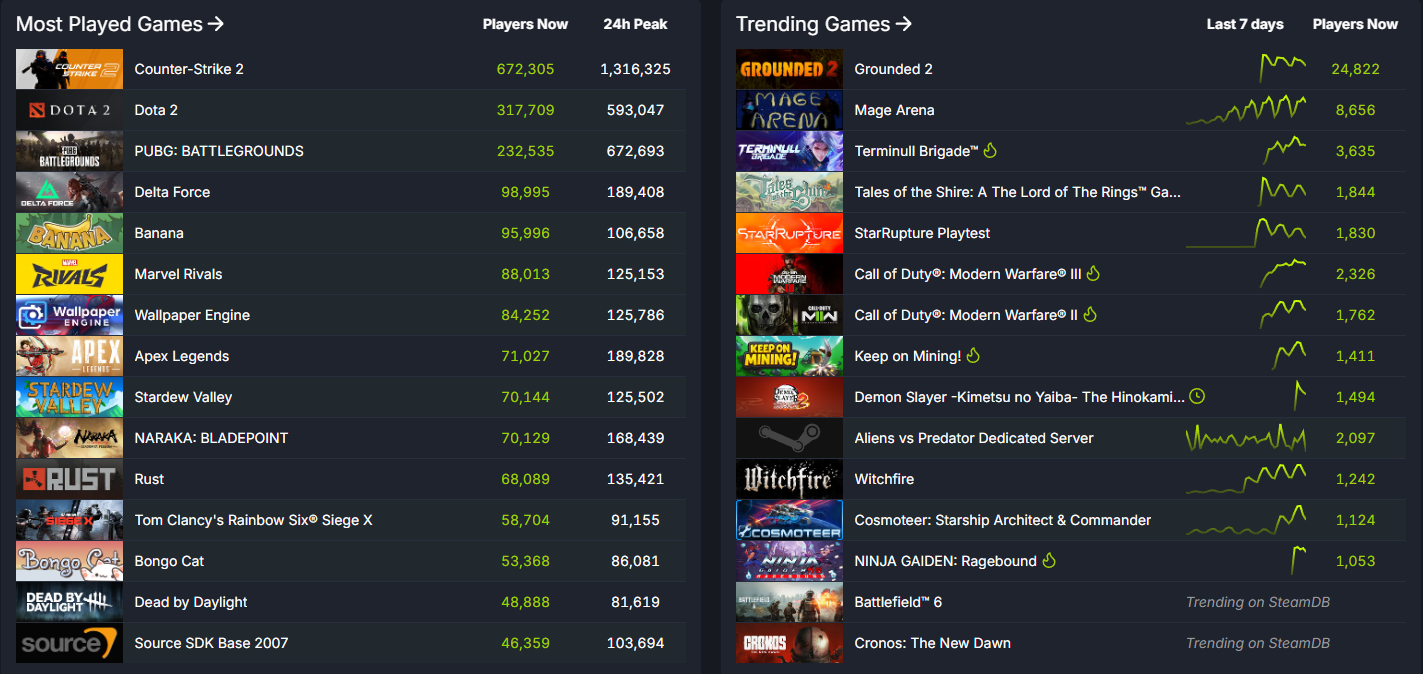Click flame icon next to Modern Warfare III
The height and width of the screenshot is (674, 1423).
pos(1093,274)
